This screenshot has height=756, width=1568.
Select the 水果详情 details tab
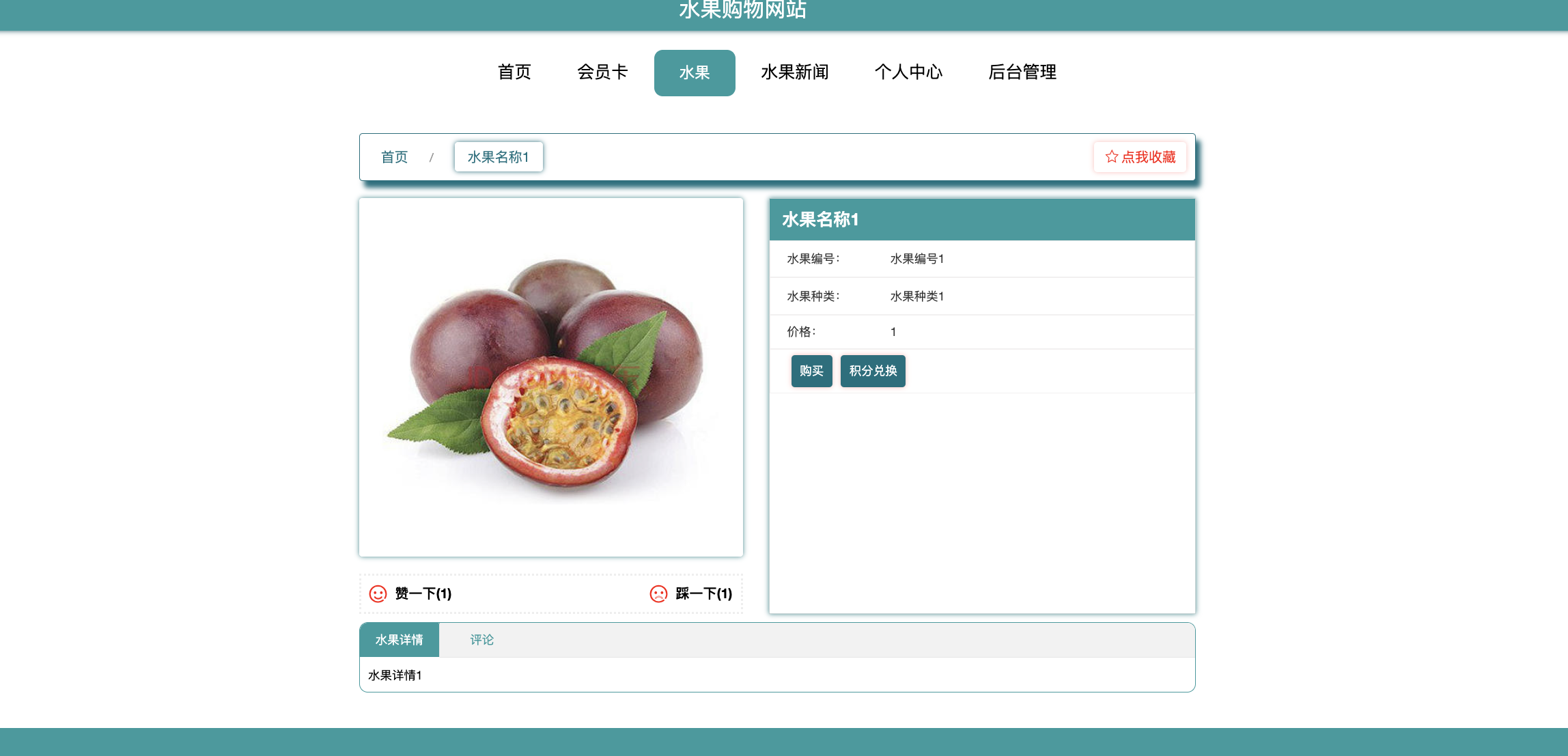point(399,639)
